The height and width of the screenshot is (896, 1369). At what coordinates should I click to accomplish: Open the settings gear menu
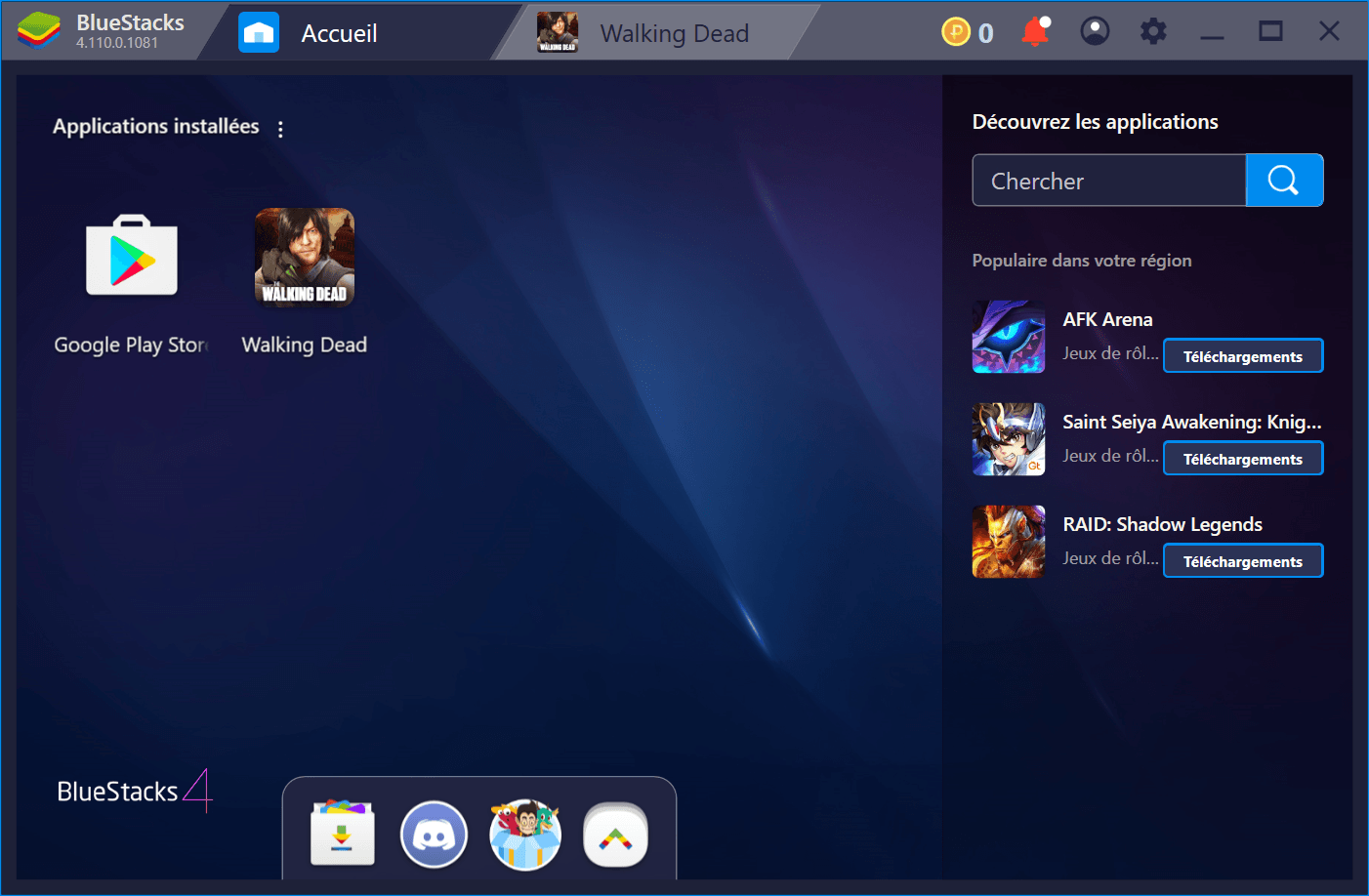tap(1153, 31)
